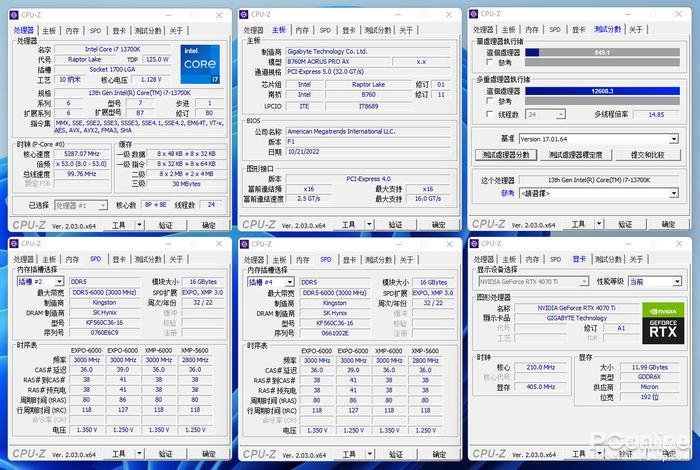Expand the 工具 arrow in the Gigabyte mainboard window
Image resolution: width=700 pixels, height=470 pixels.
coord(369,225)
